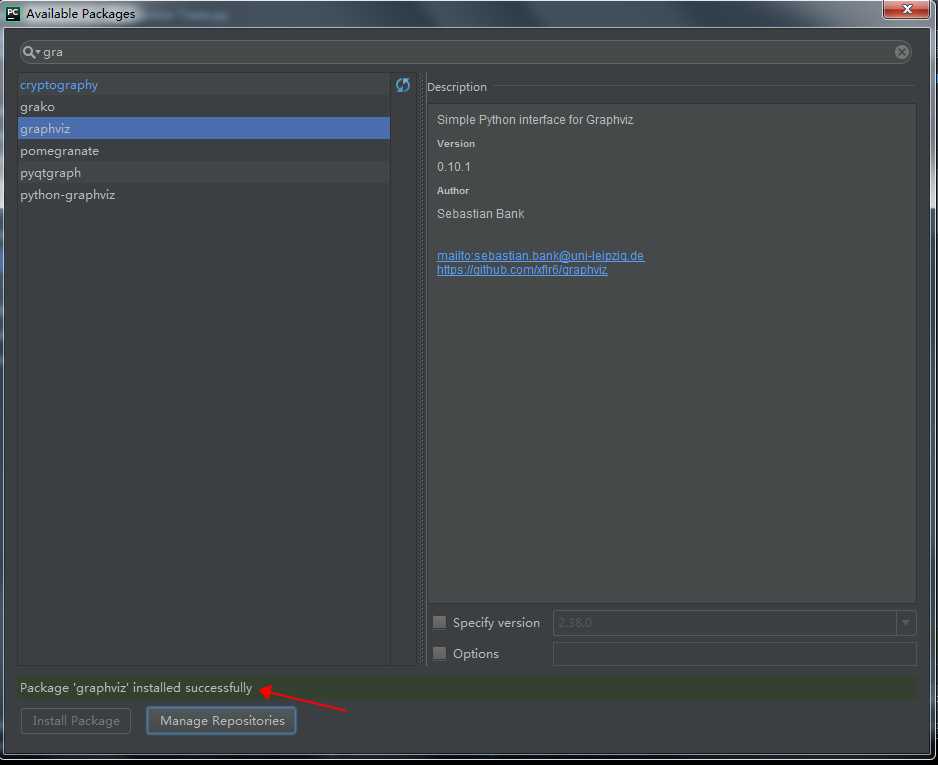The height and width of the screenshot is (765, 938).
Task: Click the version value 0.10.1
Action: (x=453, y=167)
